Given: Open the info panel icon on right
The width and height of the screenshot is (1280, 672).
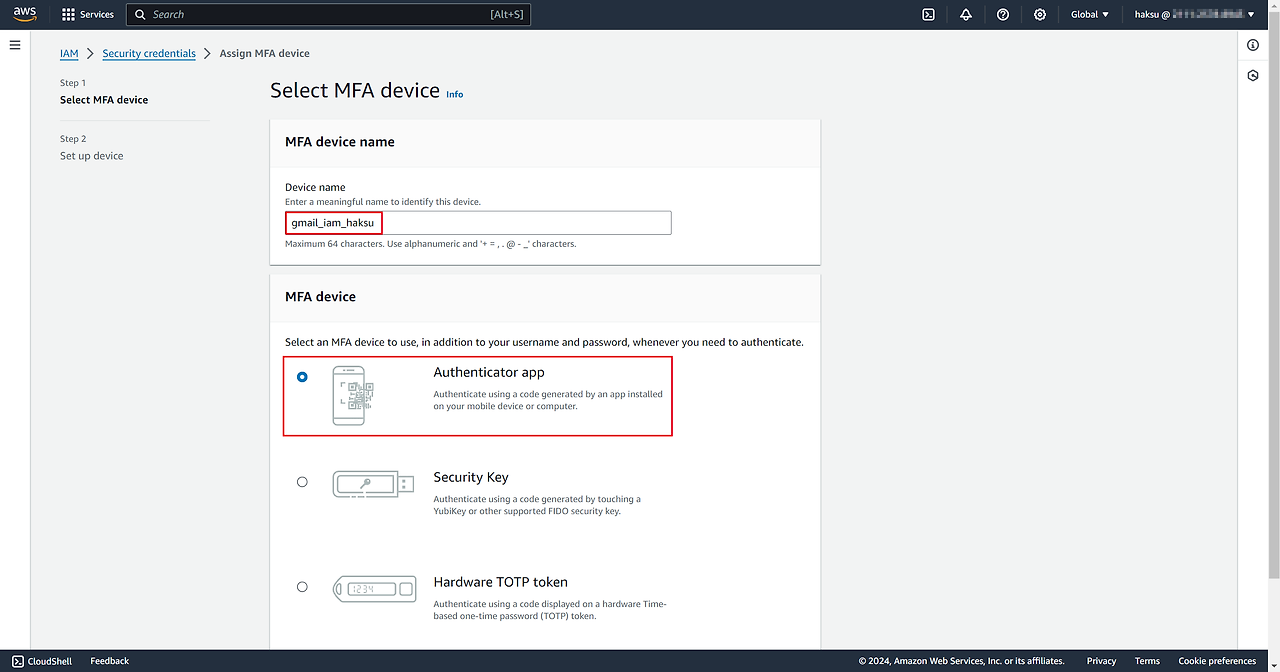Looking at the screenshot, I should point(1253,46).
